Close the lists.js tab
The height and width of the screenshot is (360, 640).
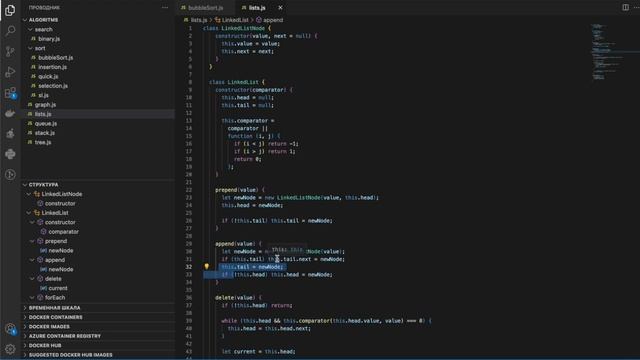280,7
